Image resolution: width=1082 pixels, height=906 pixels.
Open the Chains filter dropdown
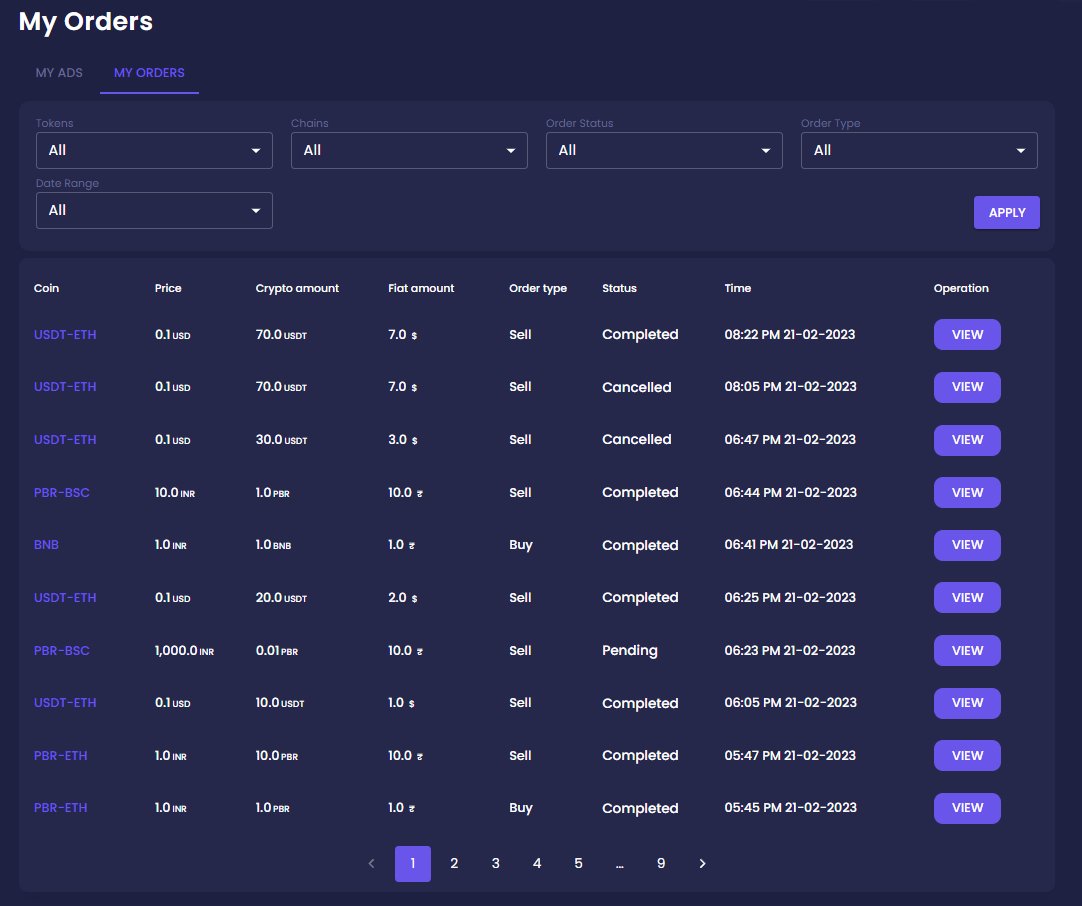[x=409, y=150]
